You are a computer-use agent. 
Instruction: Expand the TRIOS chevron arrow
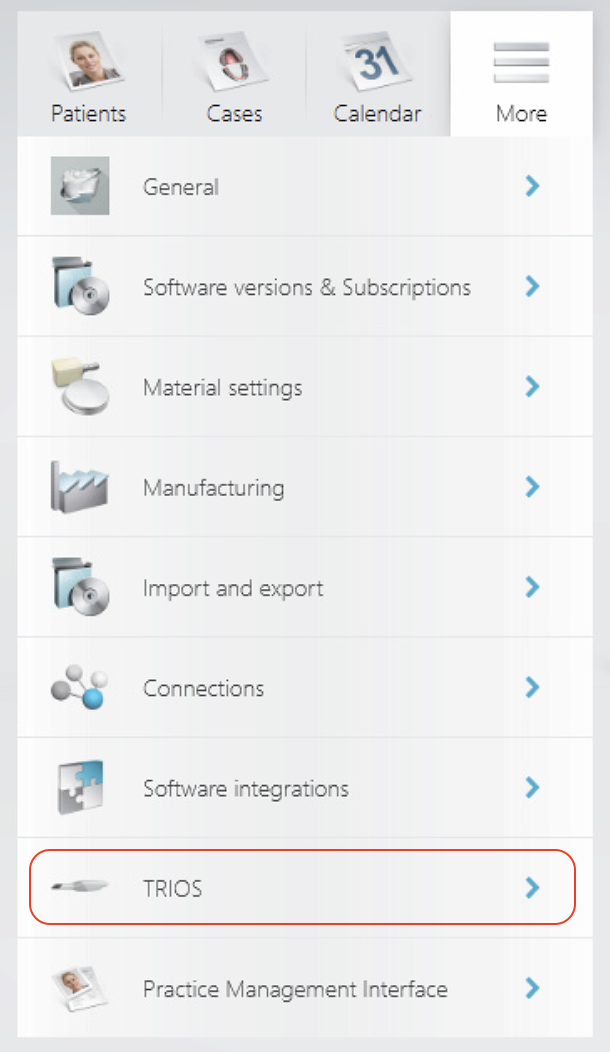pyautogui.click(x=533, y=888)
